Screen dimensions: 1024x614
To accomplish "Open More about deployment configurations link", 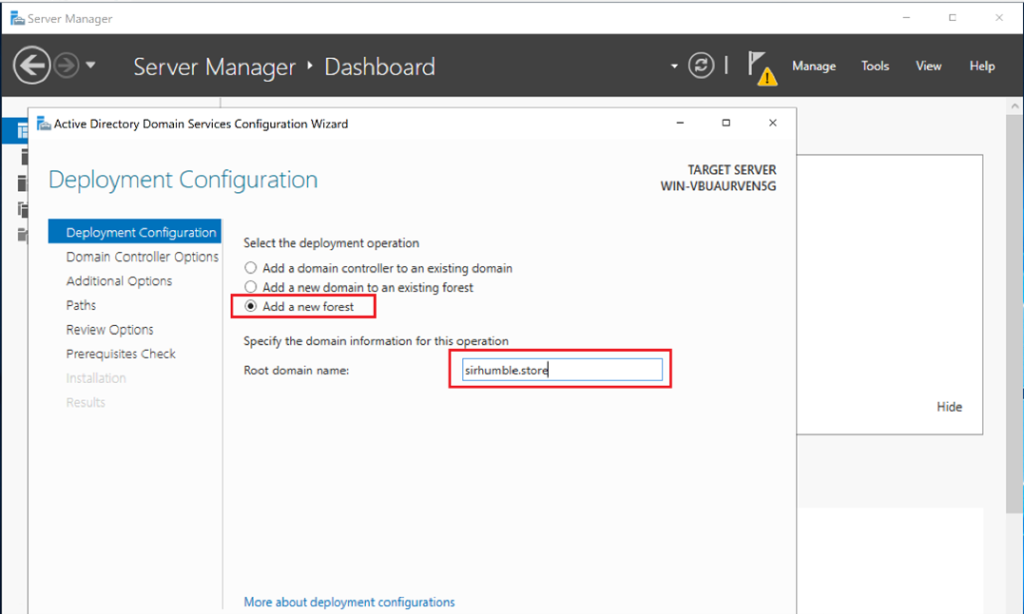I will (x=349, y=602).
